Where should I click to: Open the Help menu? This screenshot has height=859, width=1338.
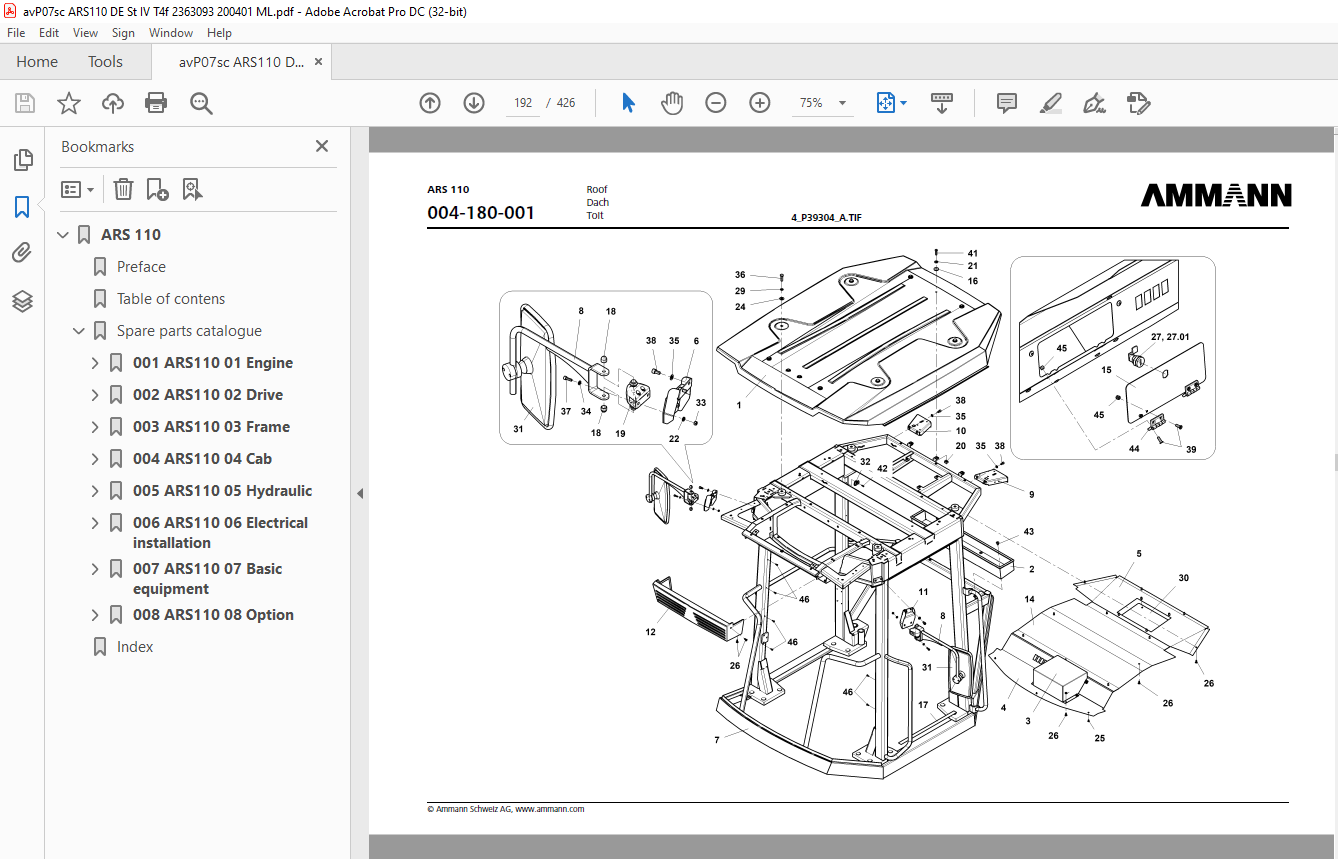pyautogui.click(x=219, y=33)
